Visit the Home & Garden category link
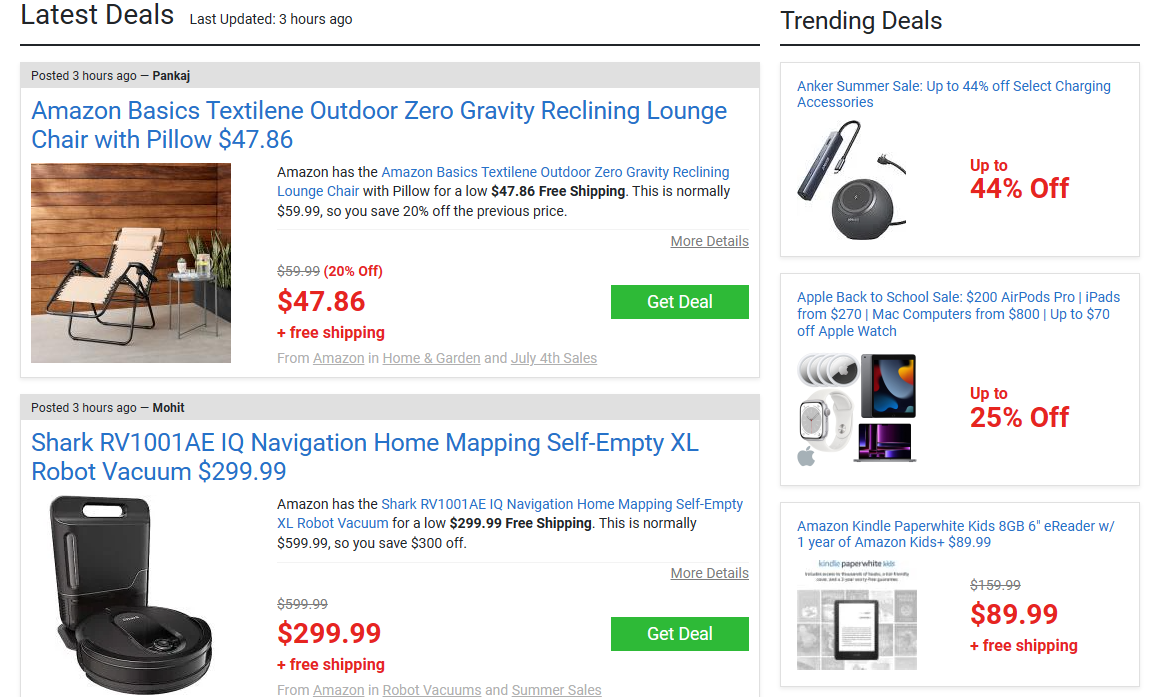The image size is (1161, 697). pos(431,358)
